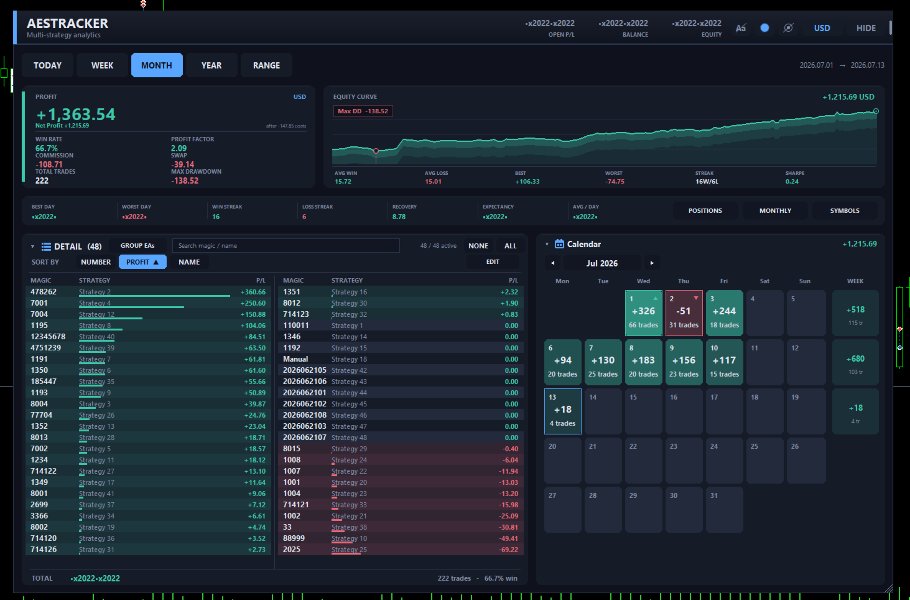Click the list icon beside DETAIL
This screenshot has height=600, width=910.
click(46, 247)
